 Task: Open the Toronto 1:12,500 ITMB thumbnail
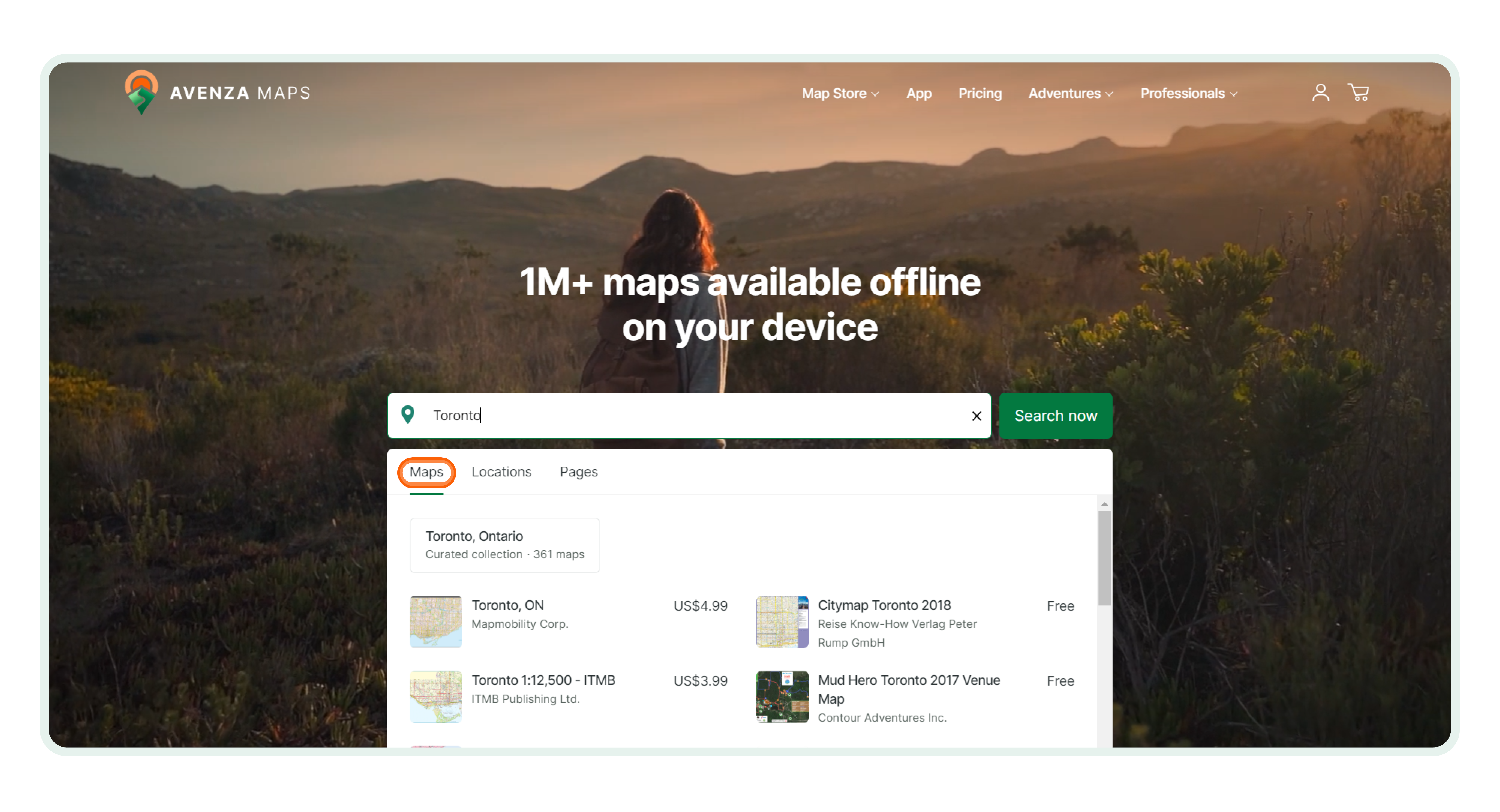click(x=436, y=696)
